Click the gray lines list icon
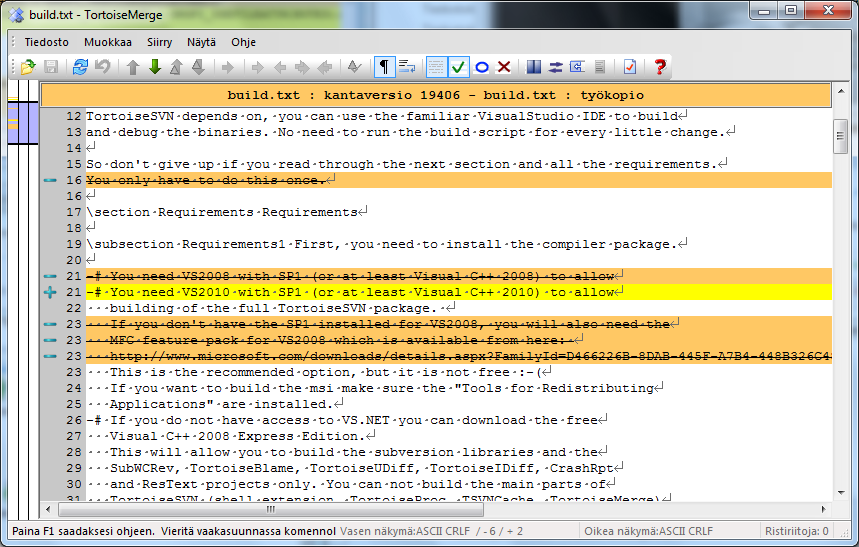 pyautogui.click(x=600, y=67)
